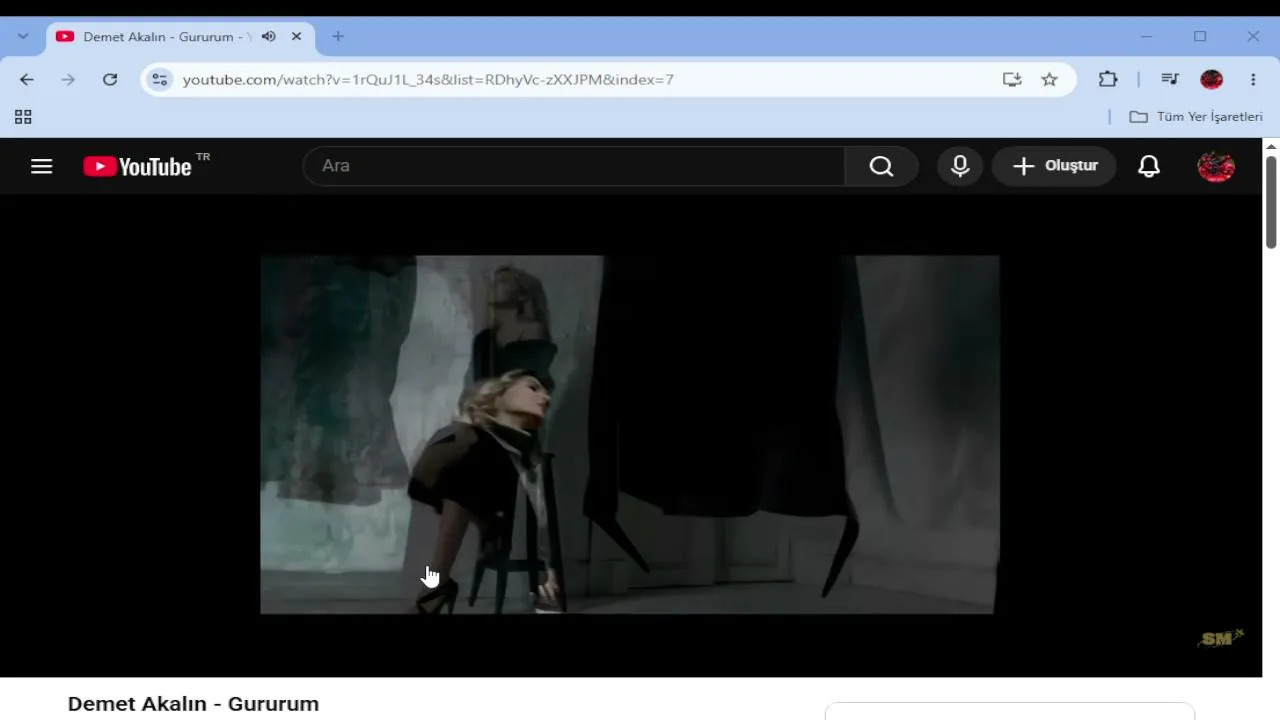Click the page vertical scrollbar thumb
The width and height of the screenshot is (1280, 720).
click(1271, 202)
